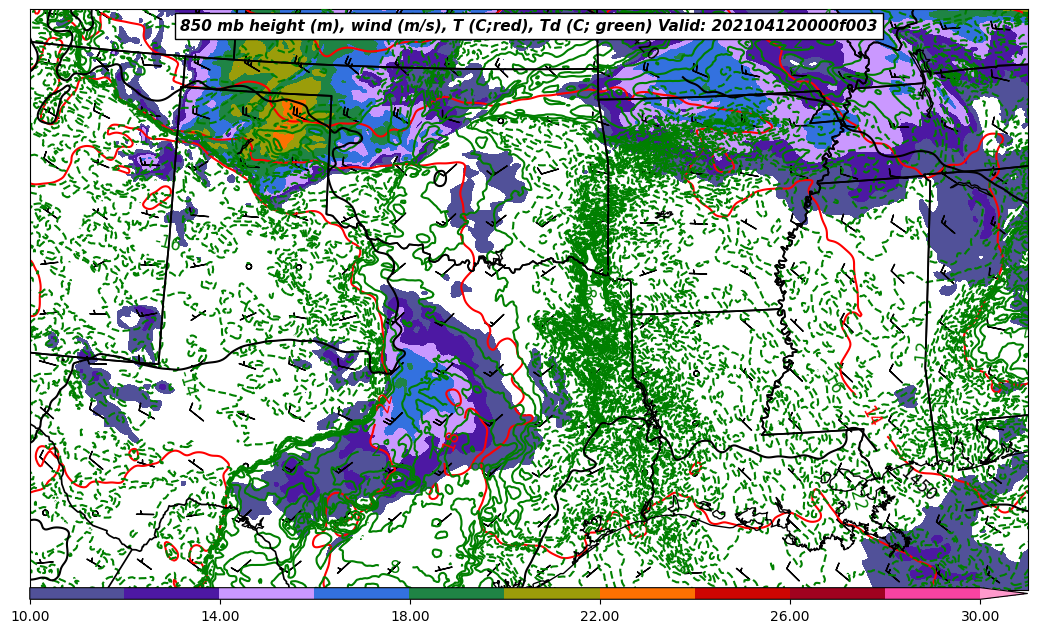1037x633 pixels.
Task: Click the hot pink colorbar segment
Action: coord(932,593)
